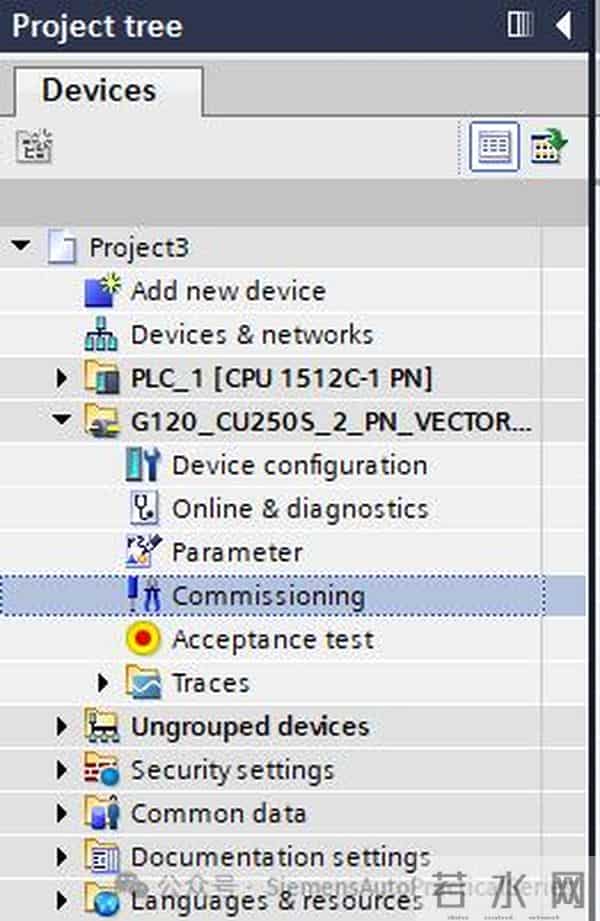Screen dimensions: 600x921
Task: Click the Online & diagnostics stethoscope icon
Action: point(144,509)
